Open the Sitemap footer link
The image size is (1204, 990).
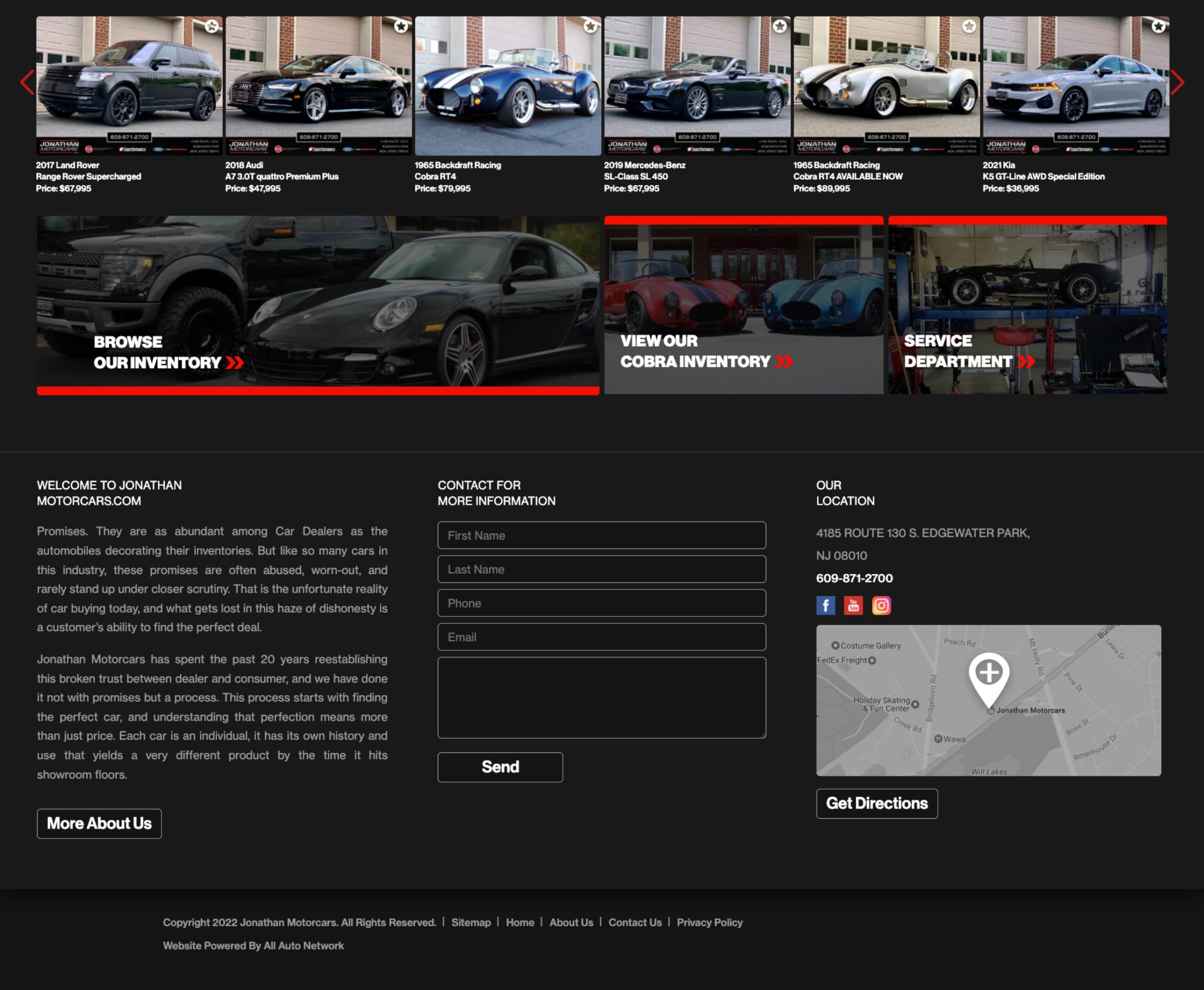click(x=471, y=923)
